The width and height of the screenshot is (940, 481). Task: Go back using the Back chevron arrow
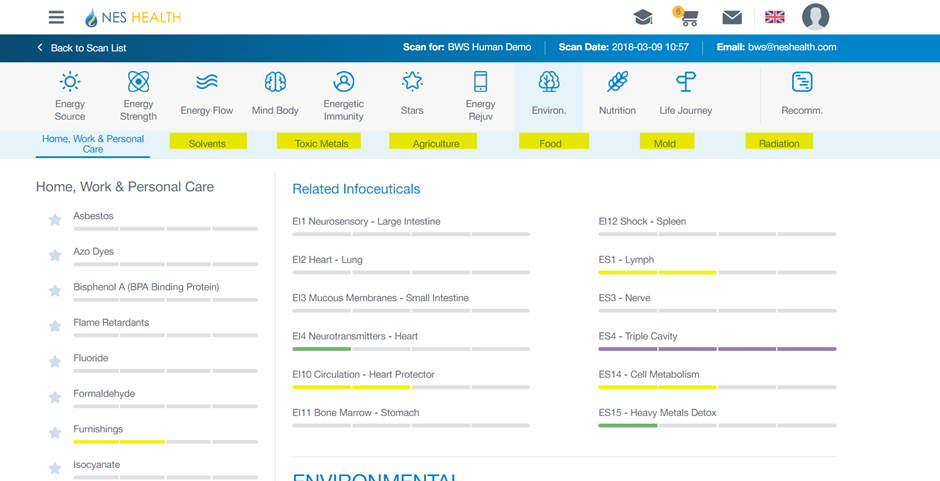pyautogui.click(x=40, y=48)
